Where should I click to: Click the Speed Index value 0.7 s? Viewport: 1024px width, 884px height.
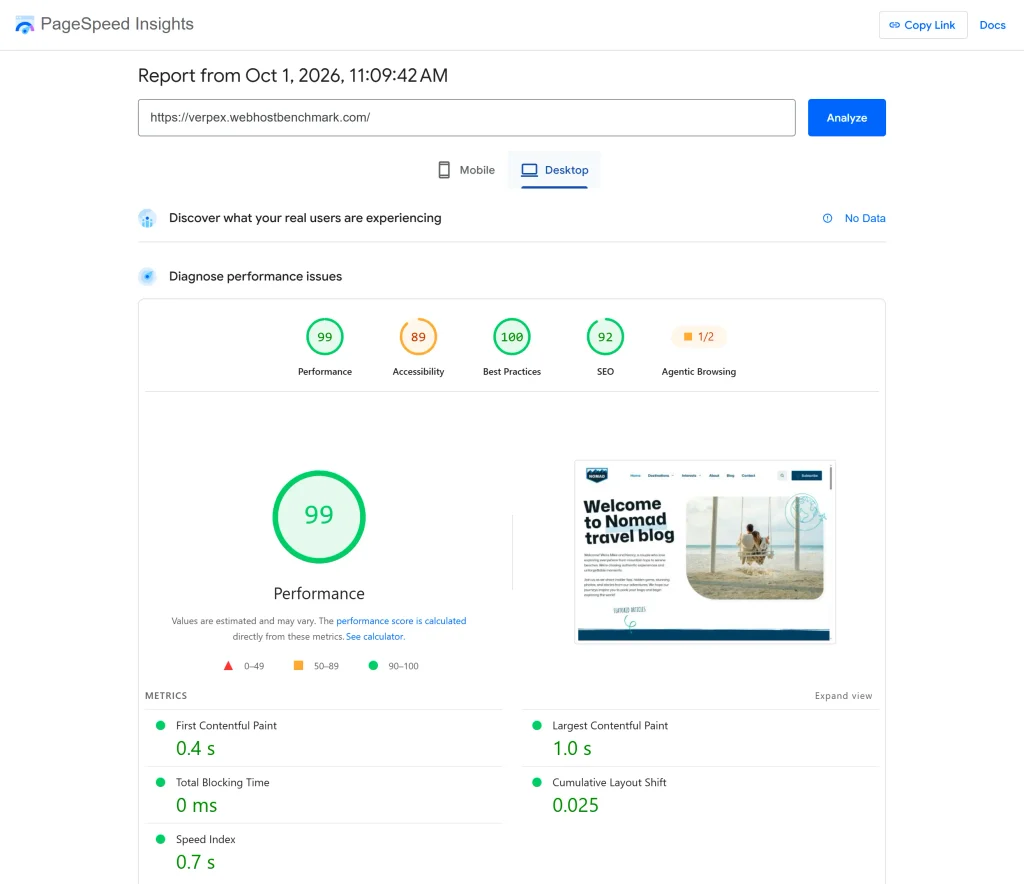[x=195, y=862]
